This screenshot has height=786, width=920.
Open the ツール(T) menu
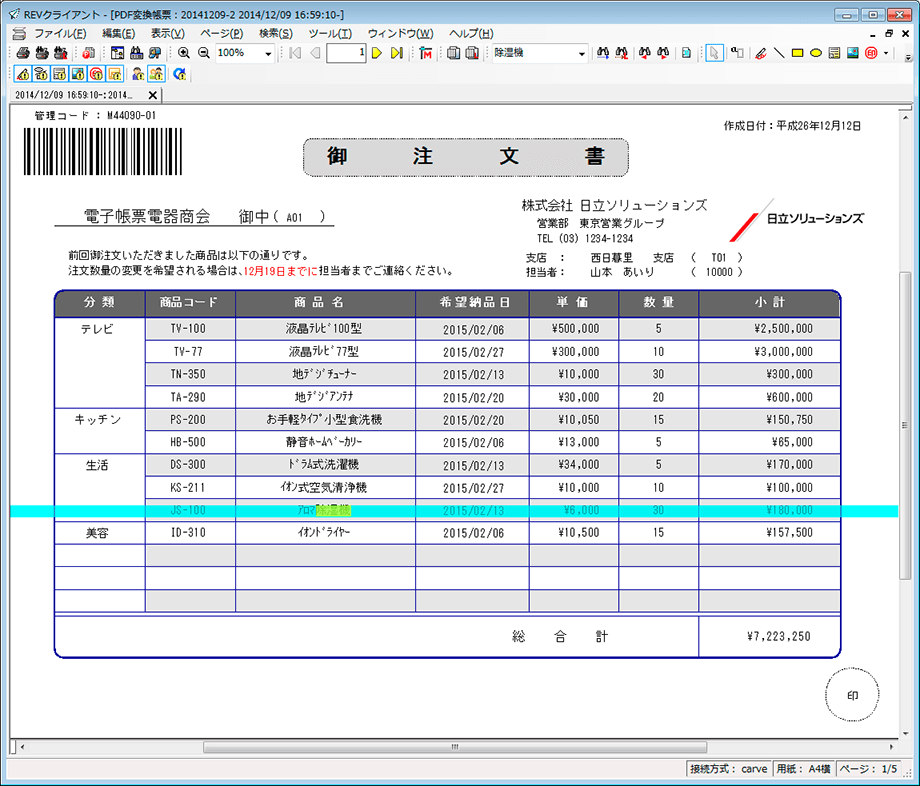(x=329, y=33)
